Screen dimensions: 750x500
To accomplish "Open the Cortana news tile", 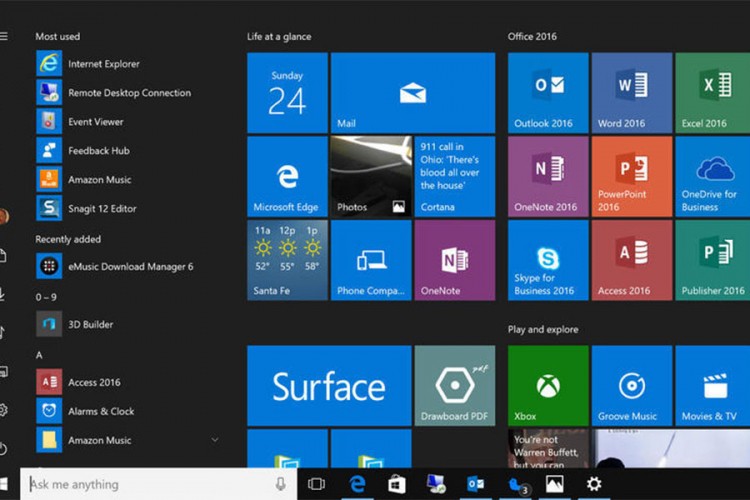I will (455, 177).
